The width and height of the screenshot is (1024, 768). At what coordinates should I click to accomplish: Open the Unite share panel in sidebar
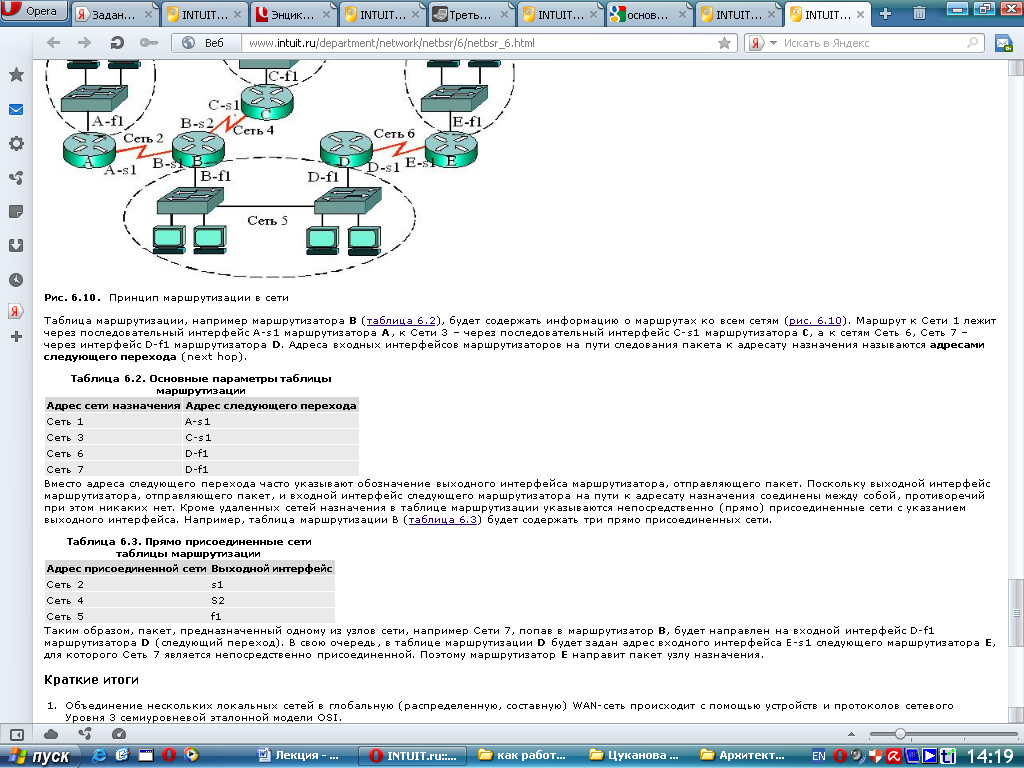coord(16,178)
